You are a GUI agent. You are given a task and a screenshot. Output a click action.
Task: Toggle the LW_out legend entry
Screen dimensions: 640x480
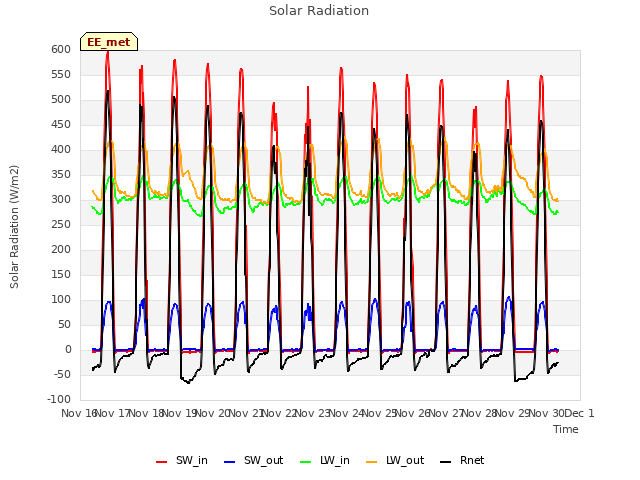[x=395, y=461]
